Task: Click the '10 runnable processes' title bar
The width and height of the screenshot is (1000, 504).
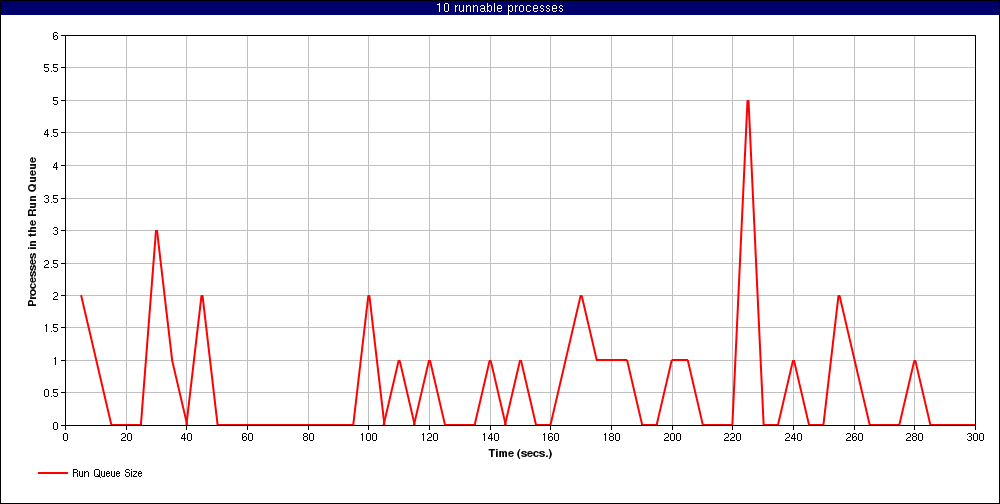Action: 500,8
